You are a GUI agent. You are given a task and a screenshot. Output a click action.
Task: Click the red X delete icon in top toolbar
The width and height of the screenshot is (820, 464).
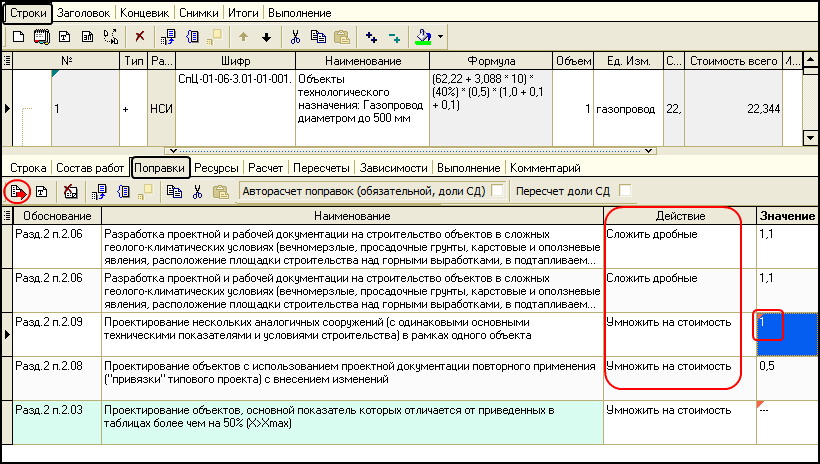click(139, 36)
